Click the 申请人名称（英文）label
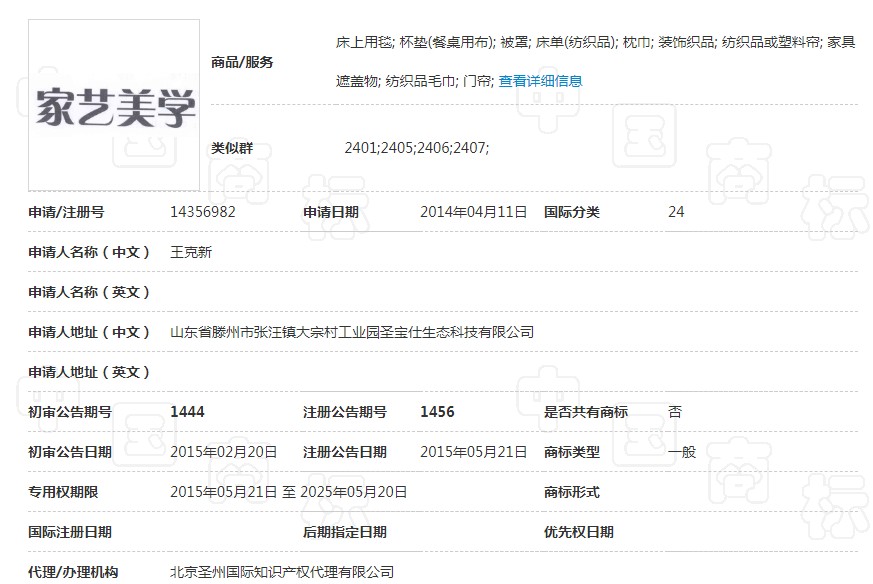 (x=89, y=292)
